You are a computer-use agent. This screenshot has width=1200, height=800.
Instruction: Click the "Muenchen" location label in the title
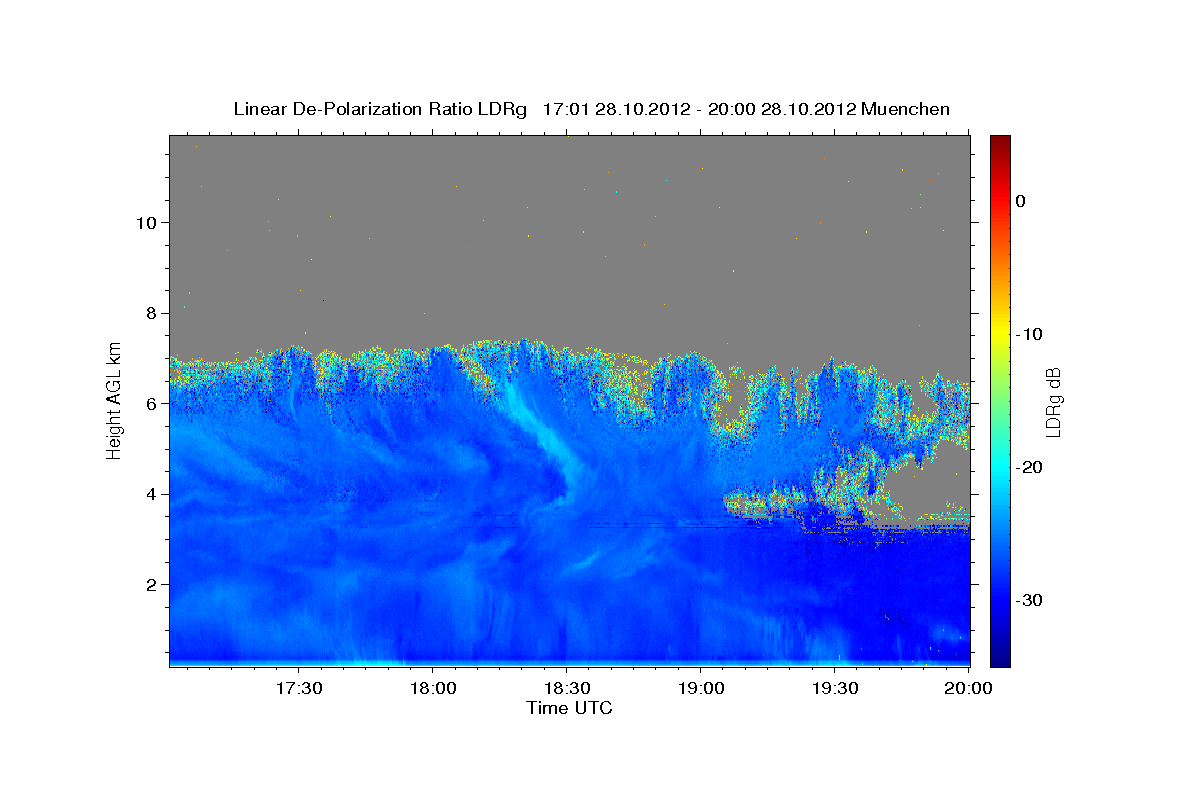[x=906, y=109]
